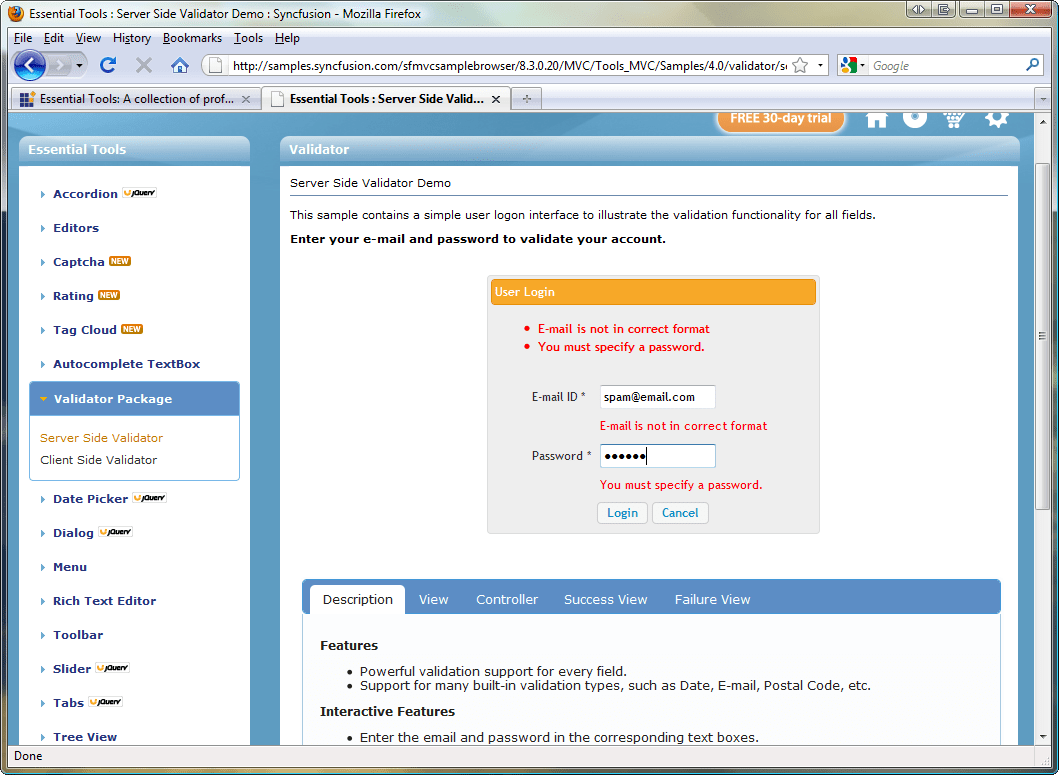The height and width of the screenshot is (775, 1059).
Task: Switch to the Controller tab
Action: point(507,599)
